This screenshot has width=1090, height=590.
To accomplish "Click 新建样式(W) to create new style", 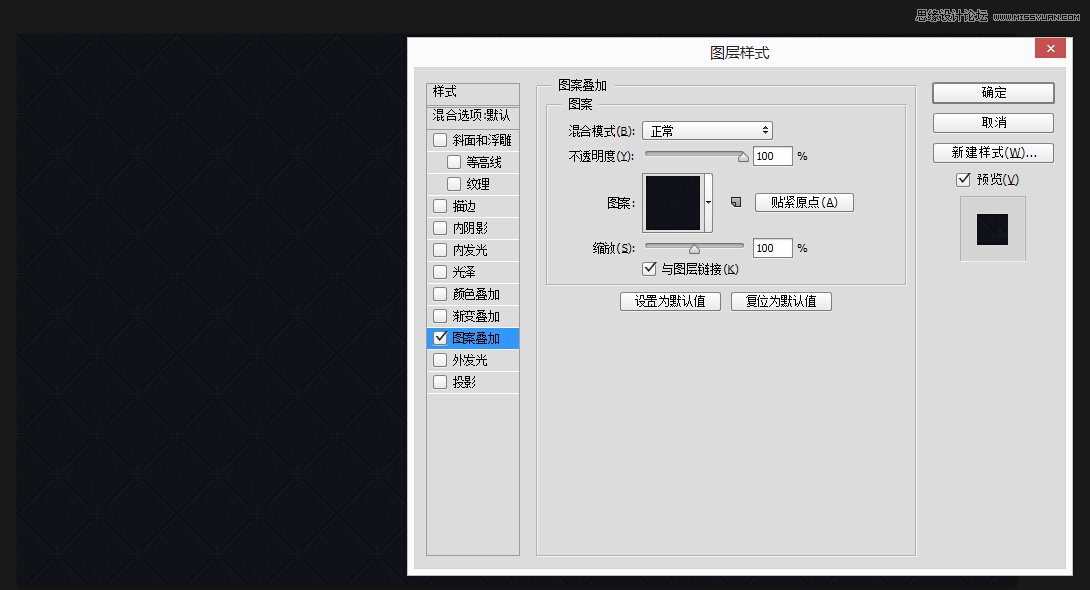I will click(993, 152).
